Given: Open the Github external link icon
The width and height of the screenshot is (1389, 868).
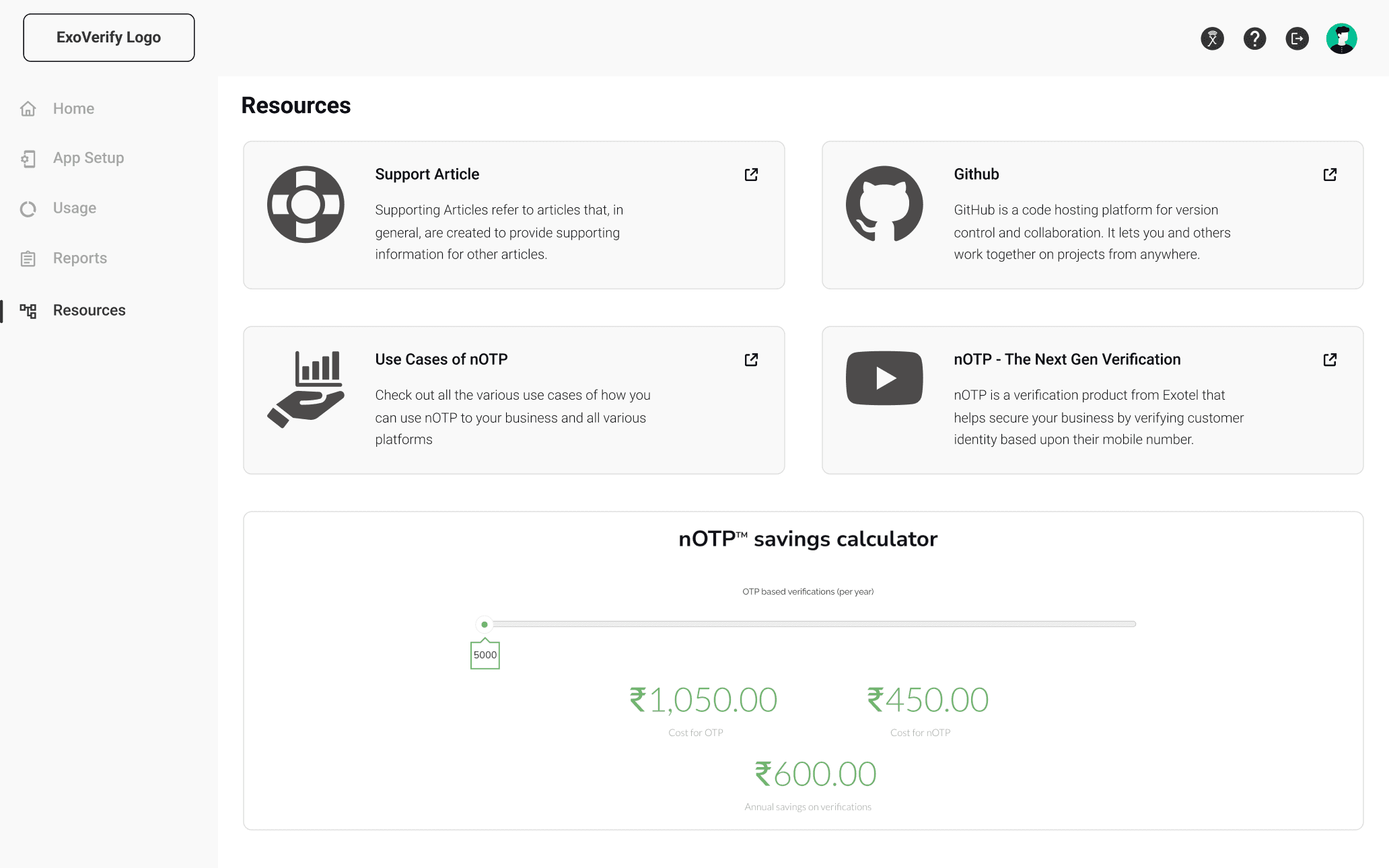Looking at the screenshot, I should coord(1330,175).
